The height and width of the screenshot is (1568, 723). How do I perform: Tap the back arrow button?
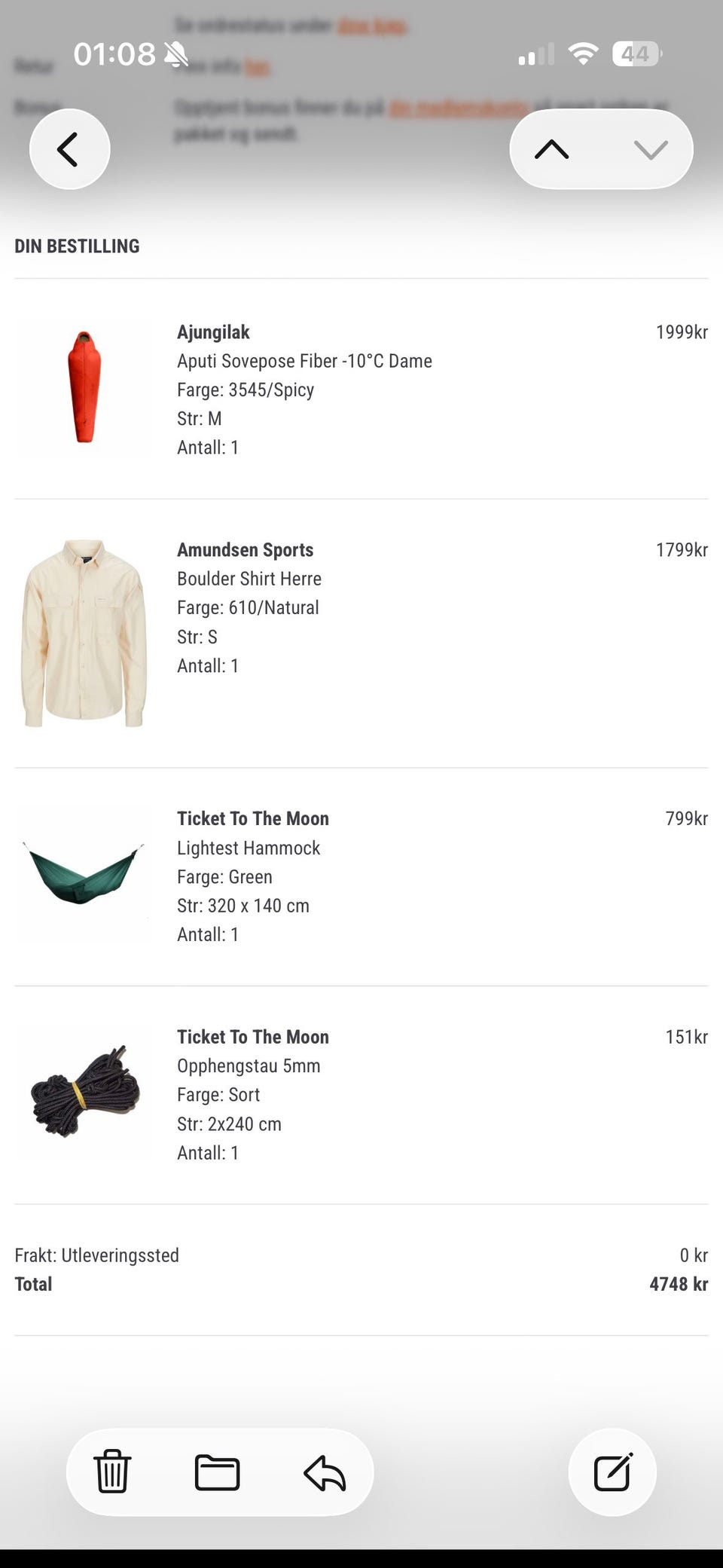click(69, 149)
